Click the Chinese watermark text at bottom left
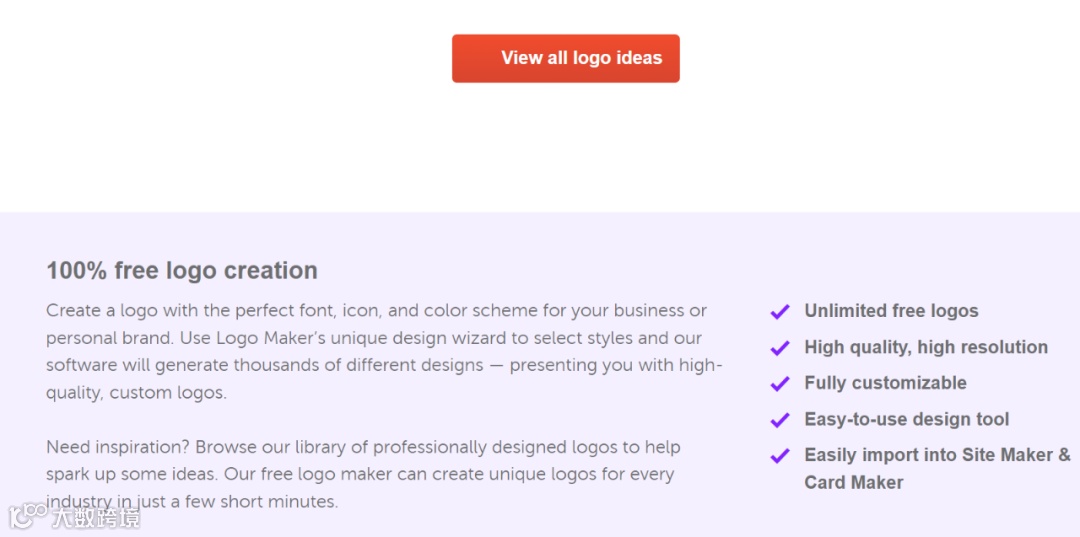 click(x=96, y=517)
